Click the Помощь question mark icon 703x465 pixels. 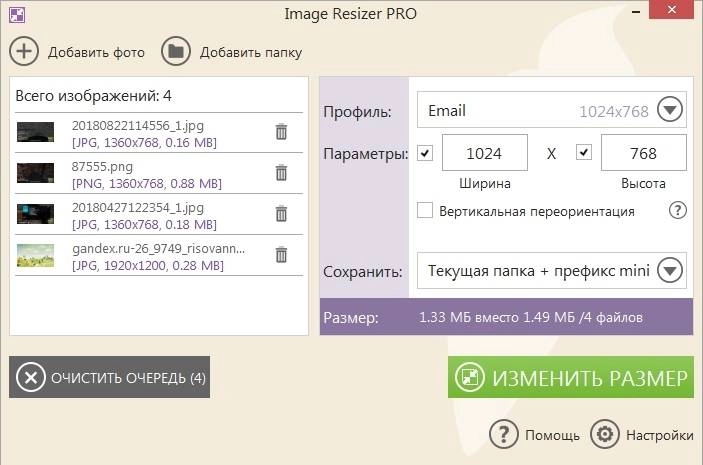click(x=503, y=435)
